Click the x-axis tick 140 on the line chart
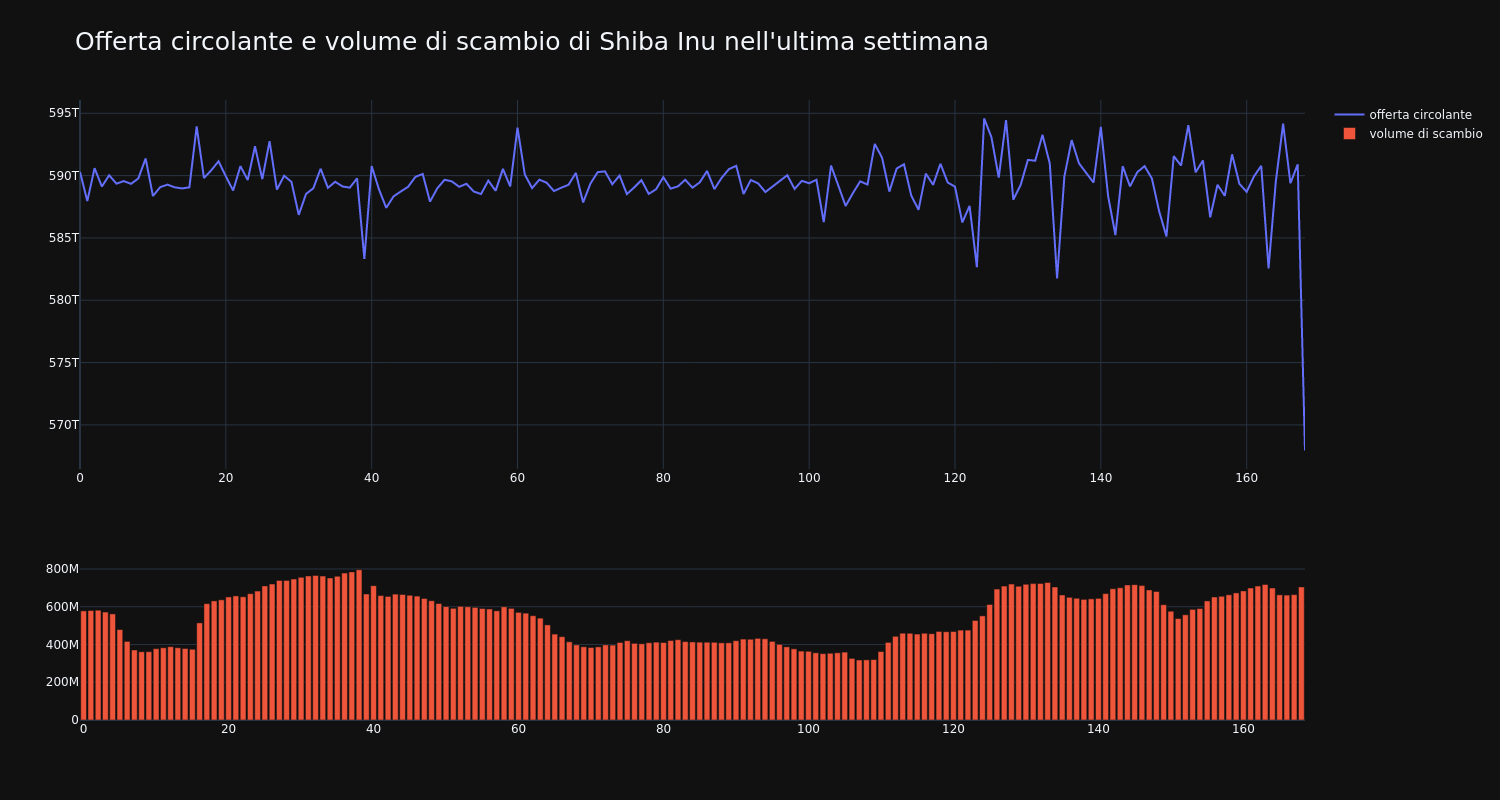1500x800 pixels. coord(1100,478)
